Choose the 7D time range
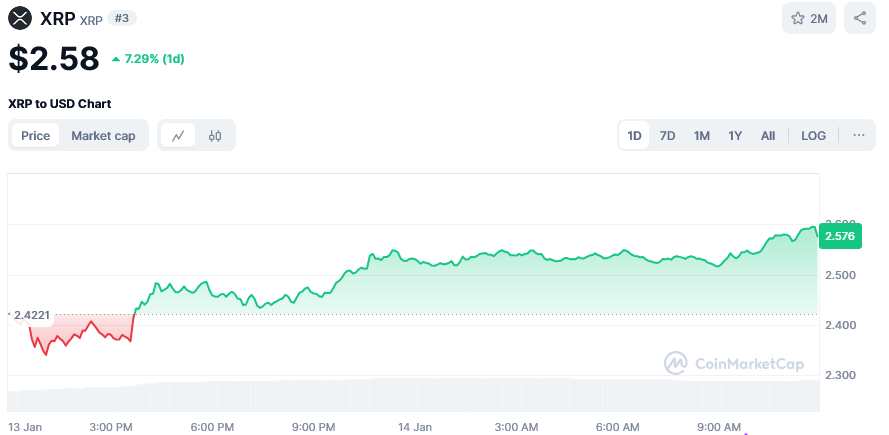This screenshot has height=435, width=889. click(667, 136)
